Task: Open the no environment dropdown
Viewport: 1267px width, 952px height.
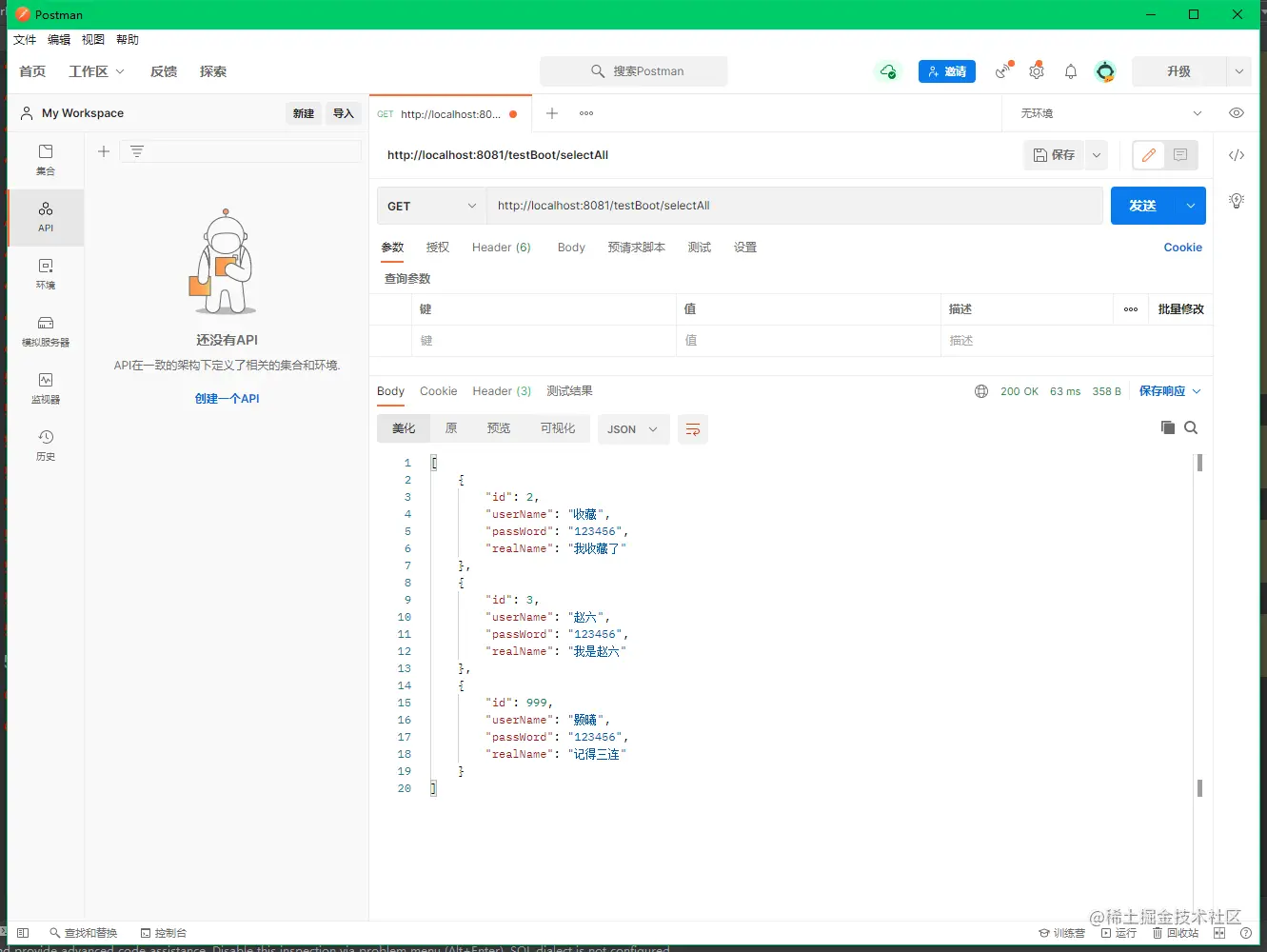Action: 1110,113
